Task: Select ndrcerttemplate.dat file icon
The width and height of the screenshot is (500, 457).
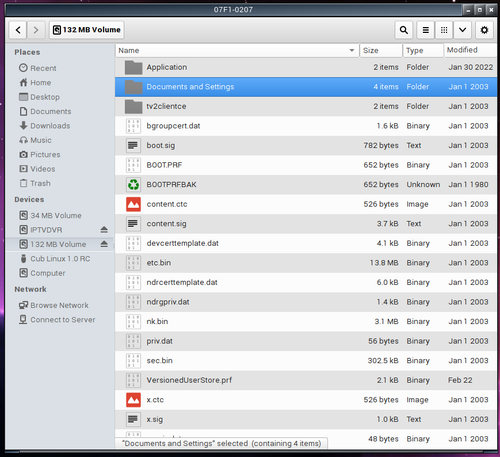Action: coord(133,283)
